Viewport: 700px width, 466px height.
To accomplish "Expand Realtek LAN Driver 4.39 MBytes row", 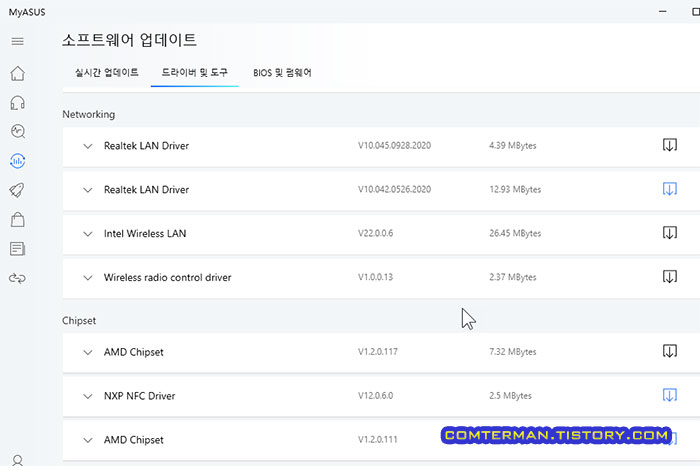I will pos(88,146).
